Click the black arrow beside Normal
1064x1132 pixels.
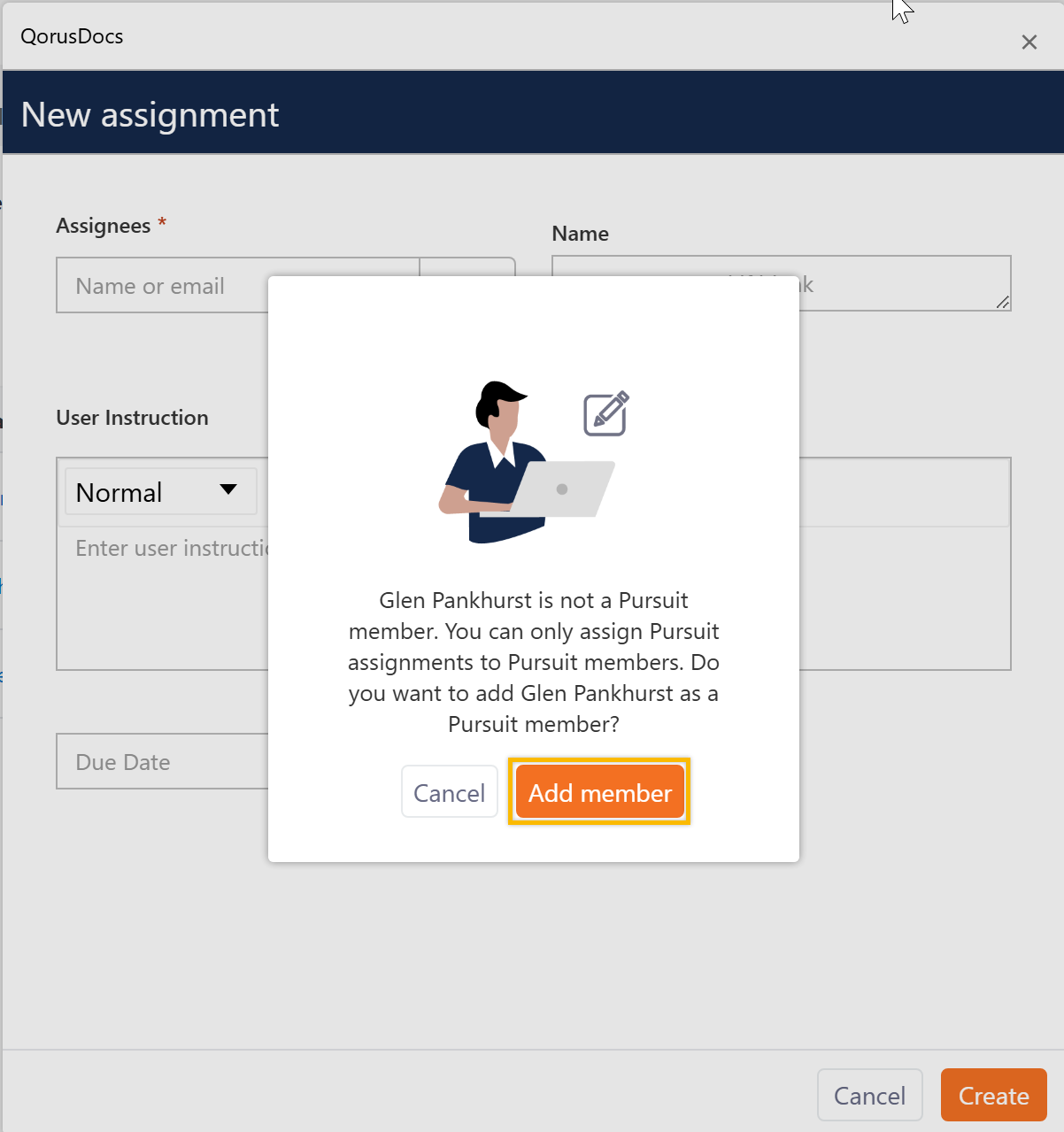point(228,490)
